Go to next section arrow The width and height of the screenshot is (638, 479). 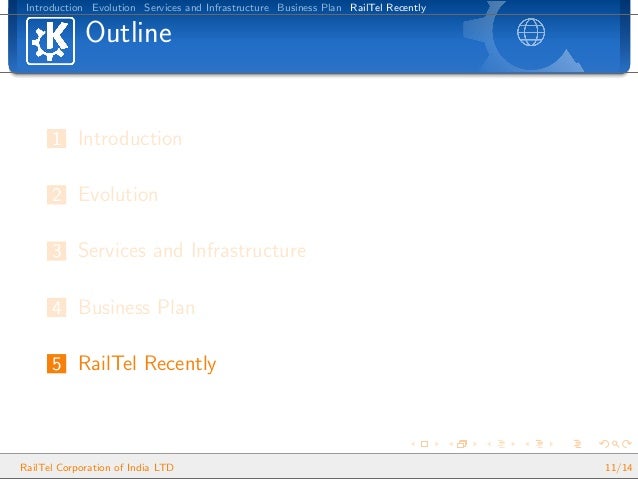551,444
